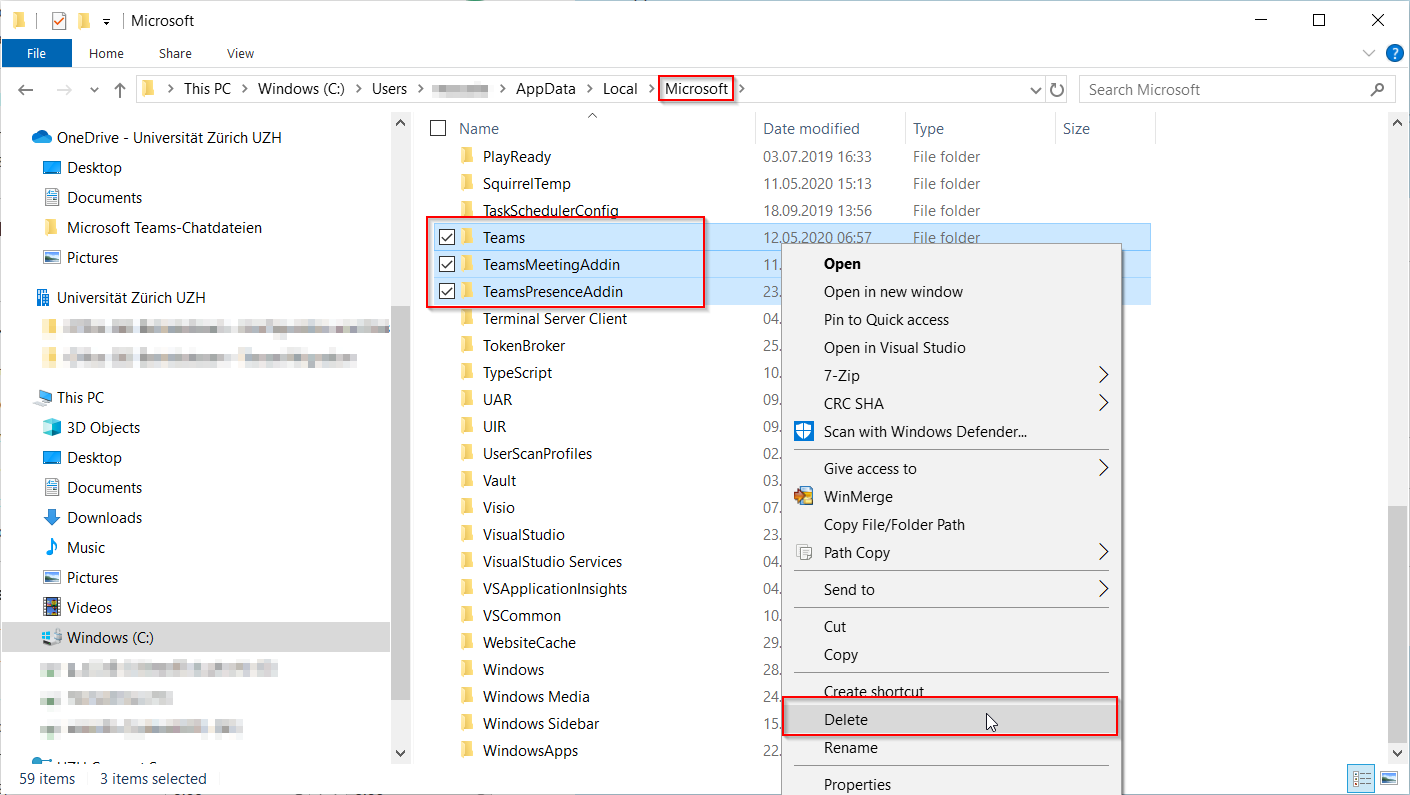This screenshot has width=1410, height=795.
Task: Uncheck the Teams folder checkbox
Action: [x=447, y=238]
